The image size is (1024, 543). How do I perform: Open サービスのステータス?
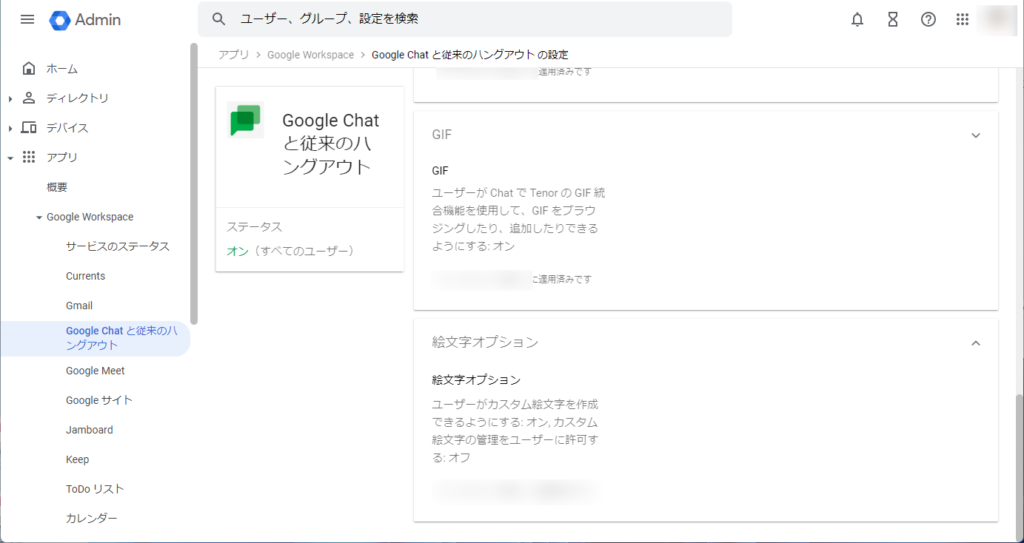point(118,246)
